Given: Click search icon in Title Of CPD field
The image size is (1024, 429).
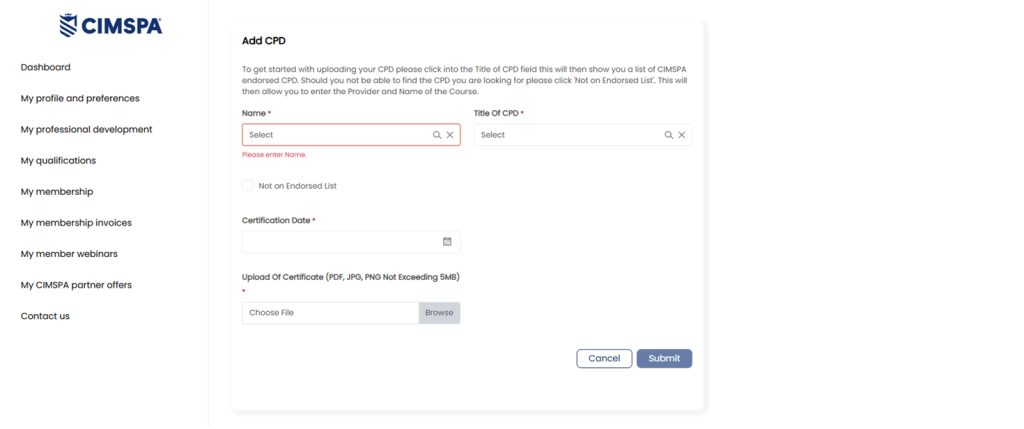Looking at the screenshot, I should tap(669, 135).
